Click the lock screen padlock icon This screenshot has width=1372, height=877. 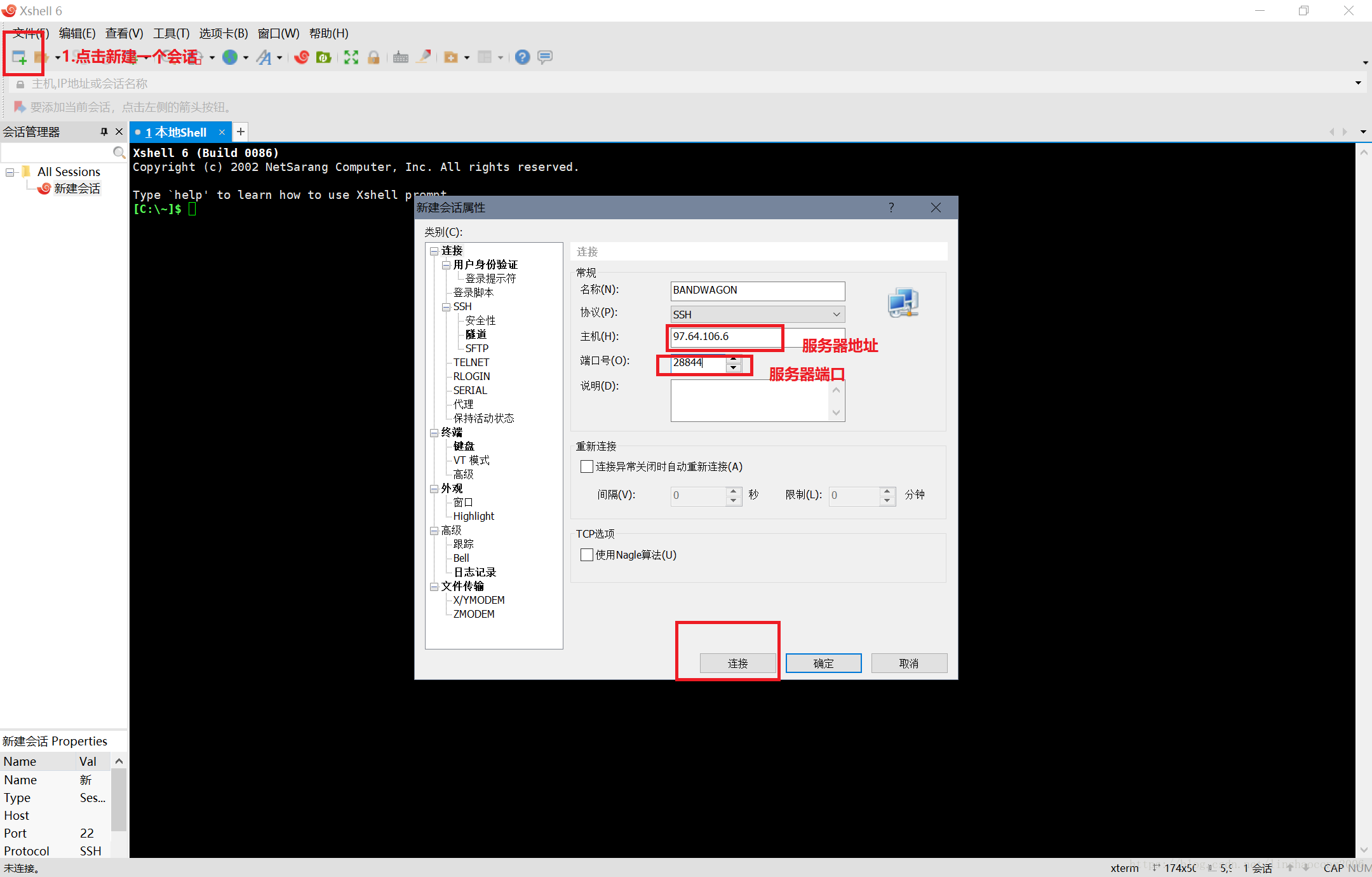pyautogui.click(x=373, y=57)
